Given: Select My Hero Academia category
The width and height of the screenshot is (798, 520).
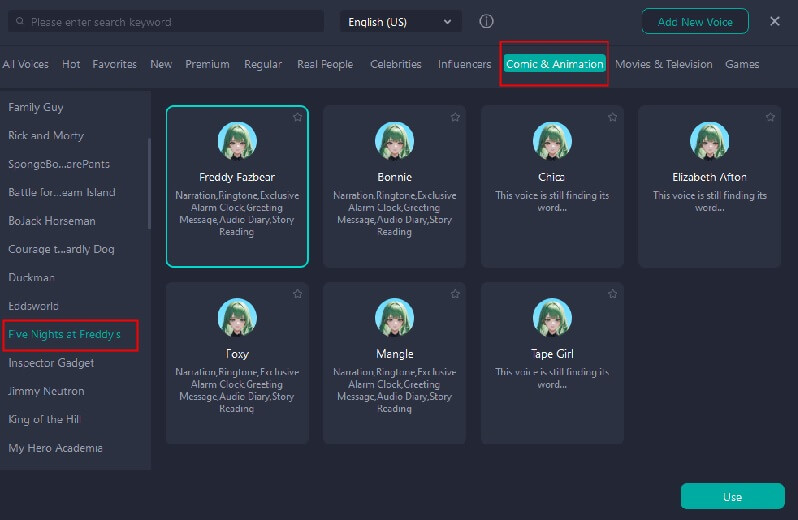Looking at the screenshot, I should click(x=56, y=448).
